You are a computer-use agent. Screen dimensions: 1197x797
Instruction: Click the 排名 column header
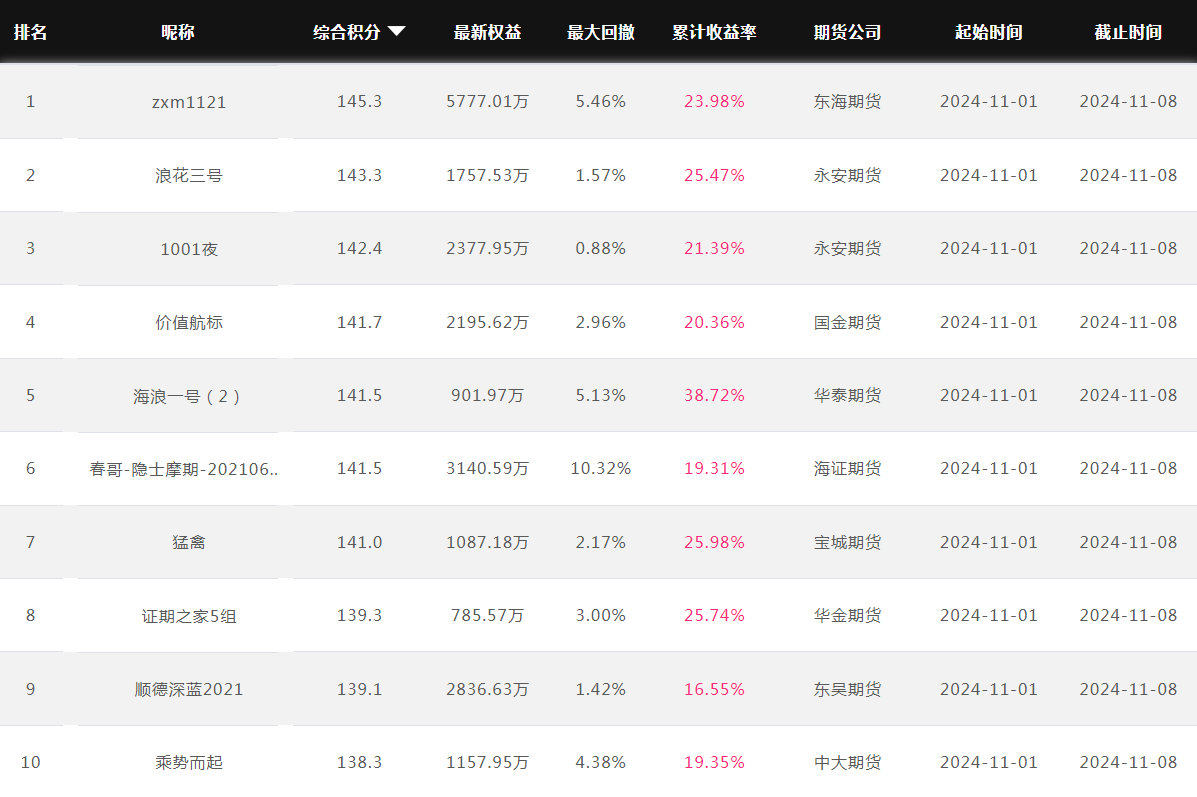[31, 32]
